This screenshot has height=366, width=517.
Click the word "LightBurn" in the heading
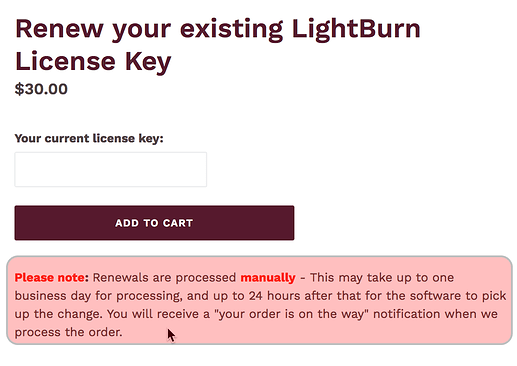point(356,29)
